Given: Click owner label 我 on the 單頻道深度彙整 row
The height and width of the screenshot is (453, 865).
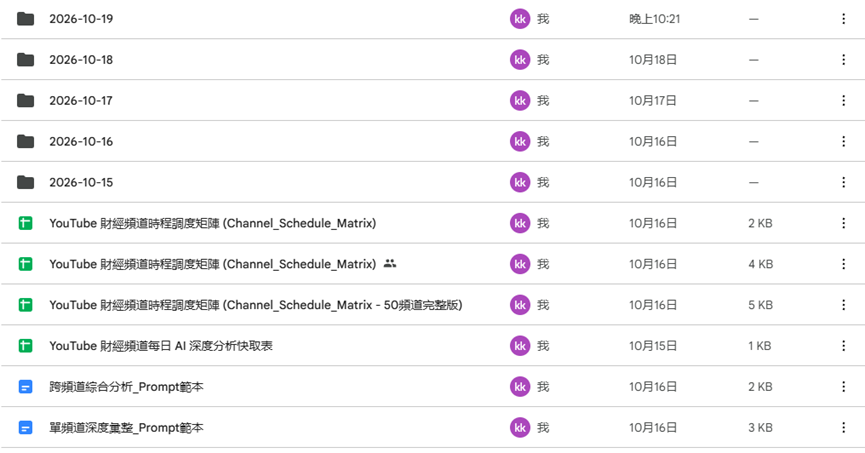Looking at the screenshot, I should 543,427.
